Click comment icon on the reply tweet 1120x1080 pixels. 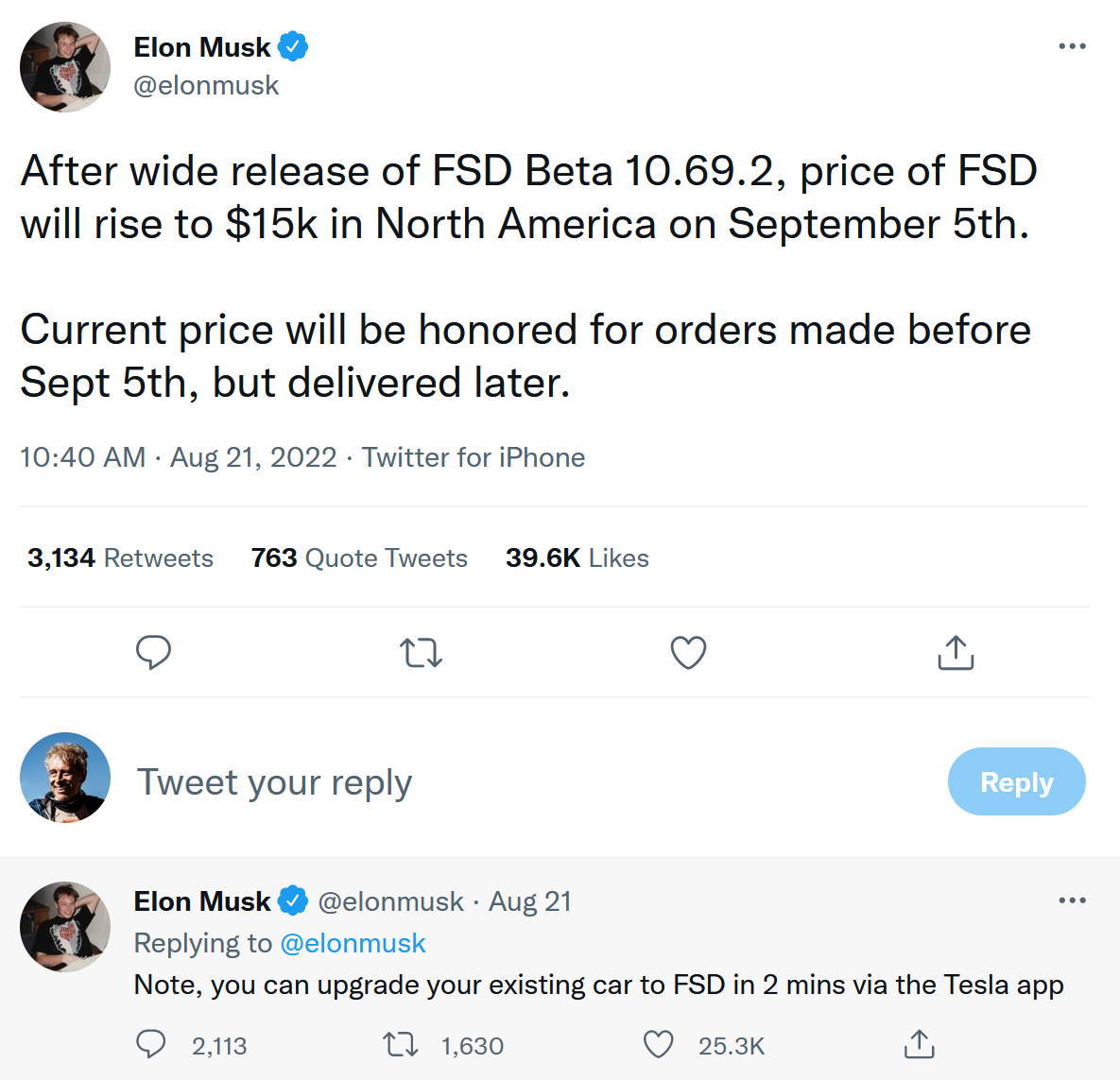click(151, 1044)
